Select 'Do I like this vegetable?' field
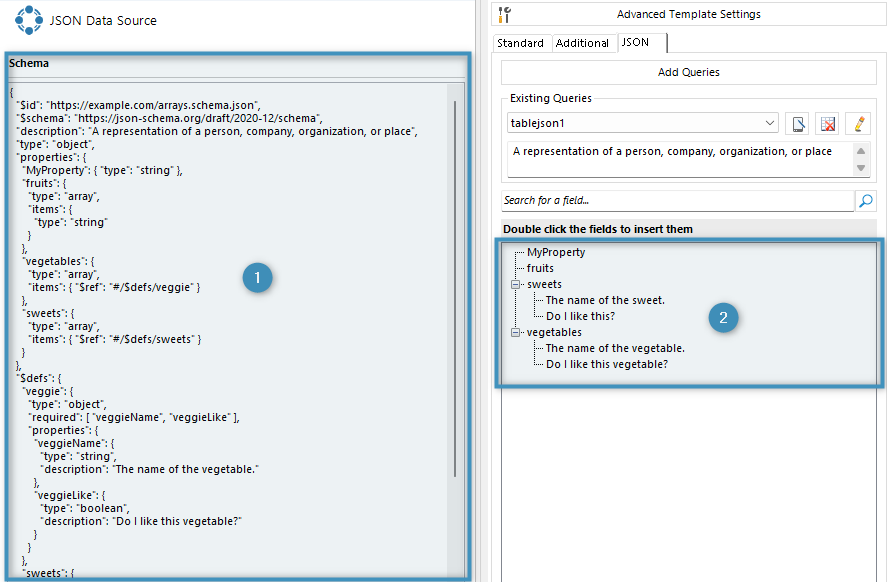The image size is (887, 582). point(607,364)
